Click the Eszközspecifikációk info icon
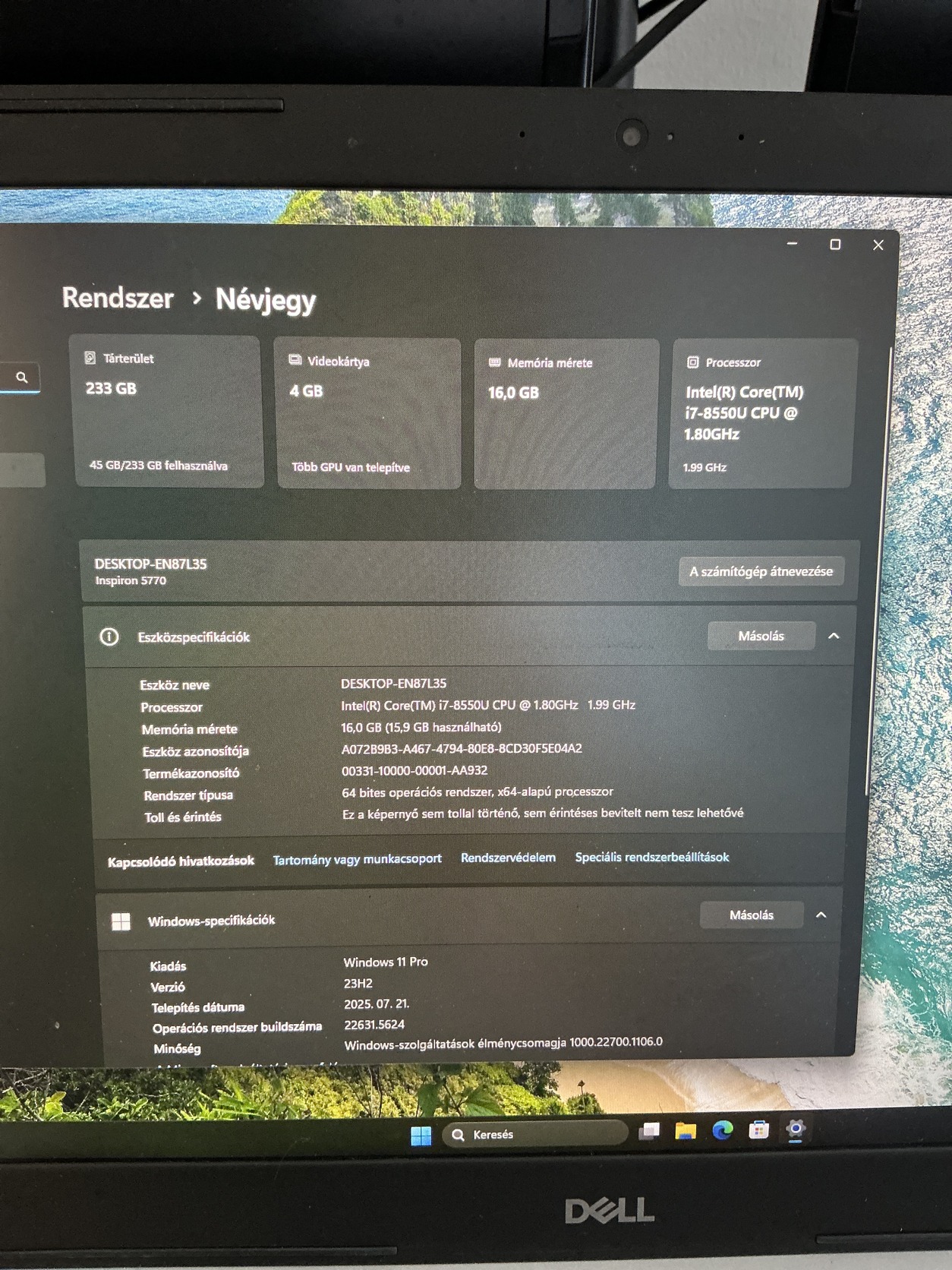Viewport: 952px width, 1270px height. (109, 637)
